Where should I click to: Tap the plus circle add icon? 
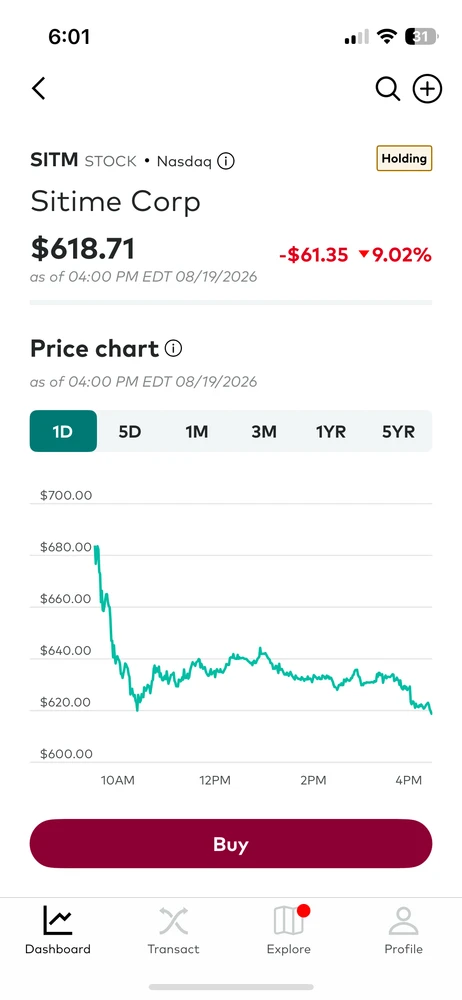point(427,89)
